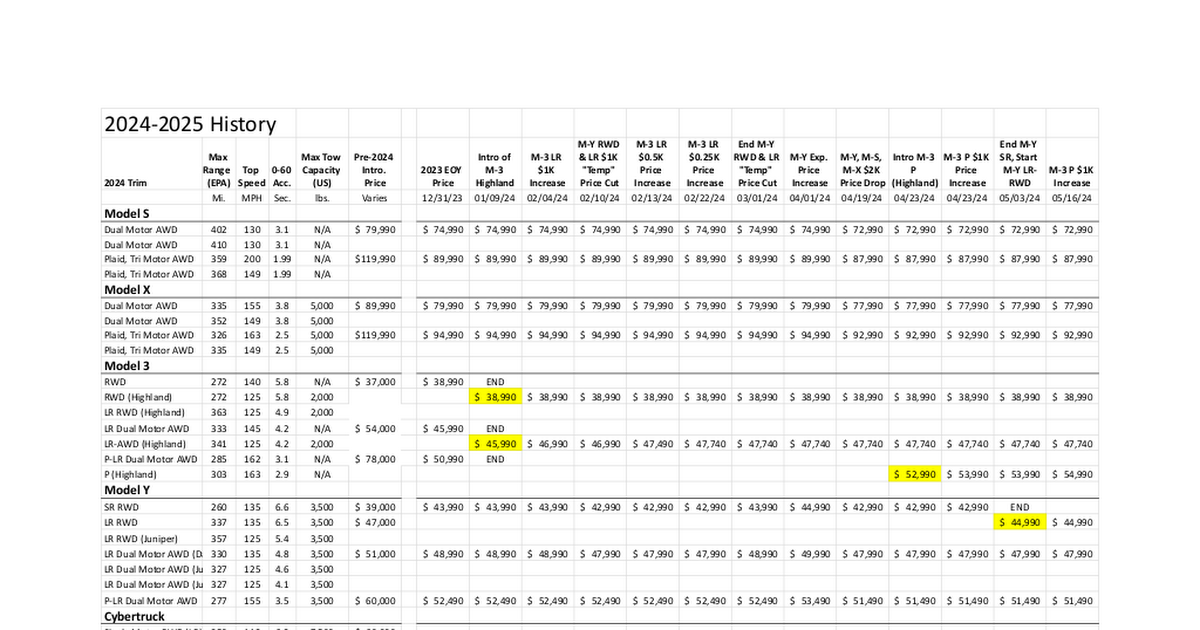
Task: Click the '$54,000' pre-2024 price cell
Action: point(376,428)
